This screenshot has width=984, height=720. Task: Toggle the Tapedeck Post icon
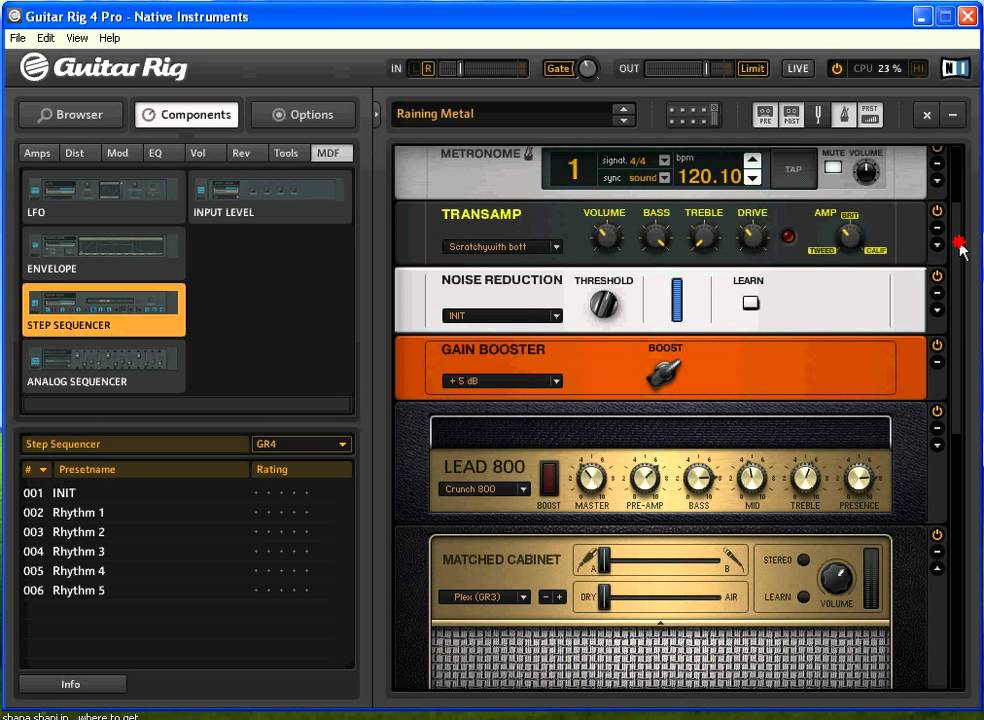791,115
